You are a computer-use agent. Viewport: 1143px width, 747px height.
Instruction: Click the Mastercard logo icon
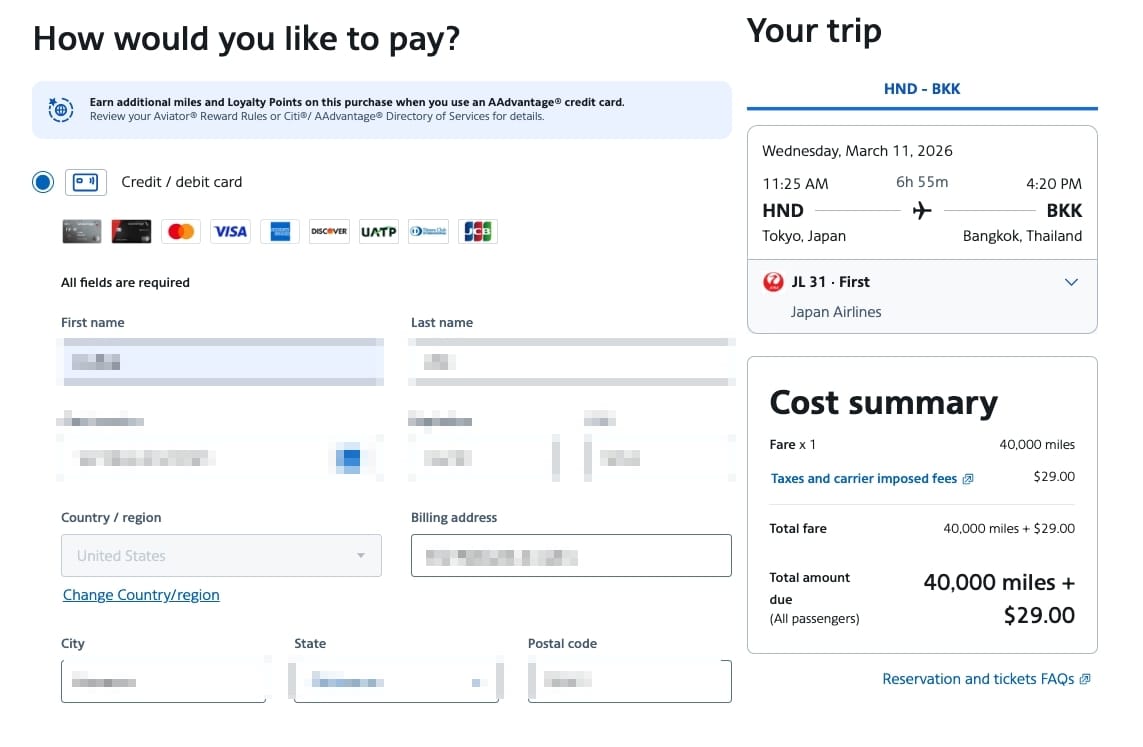tap(181, 232)
